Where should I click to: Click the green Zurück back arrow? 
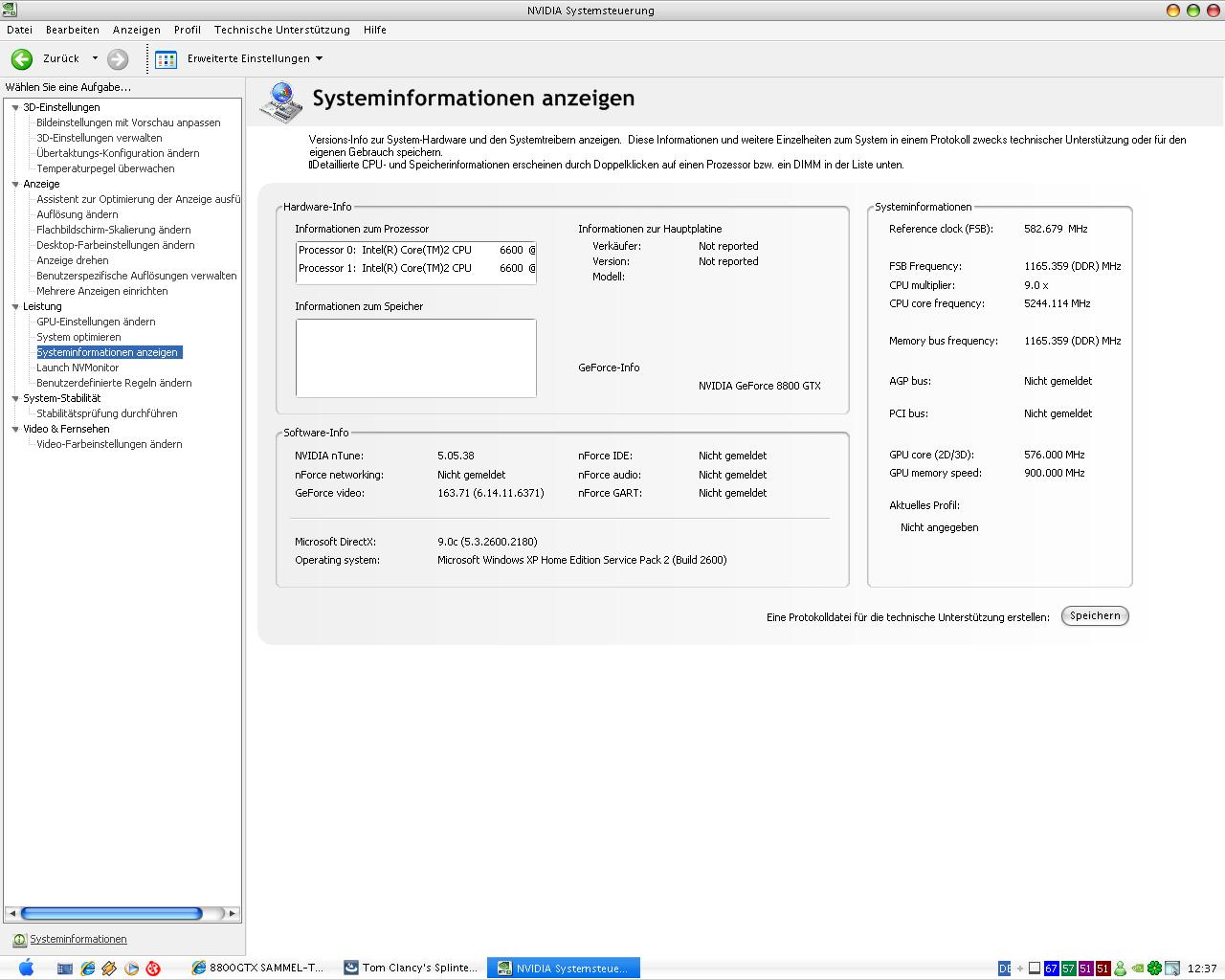(22, 59)
